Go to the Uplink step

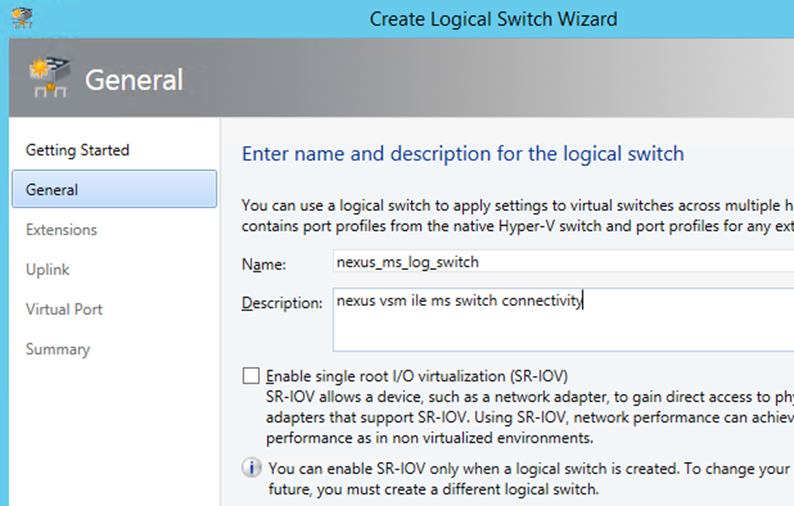48,269
